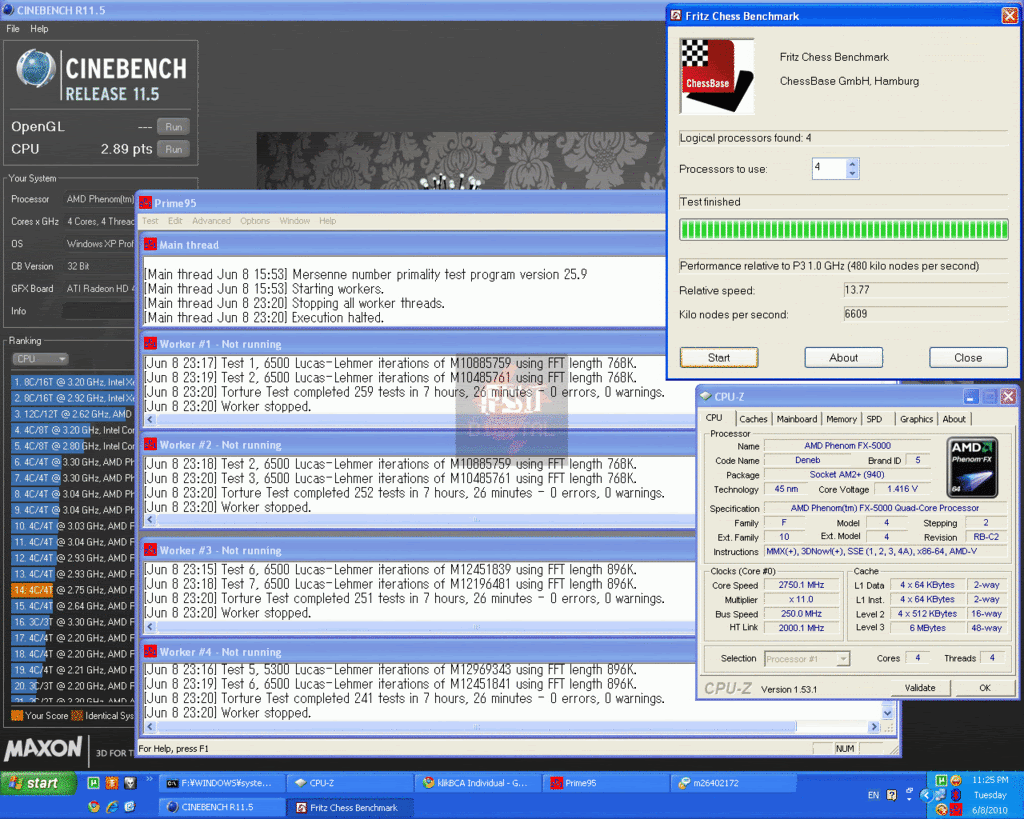Image resolution: width=1024 pixels, height=819 pixels.
Task: Click Close button in Fritz Chess Benchmark
Action: (x=968, y=357)
